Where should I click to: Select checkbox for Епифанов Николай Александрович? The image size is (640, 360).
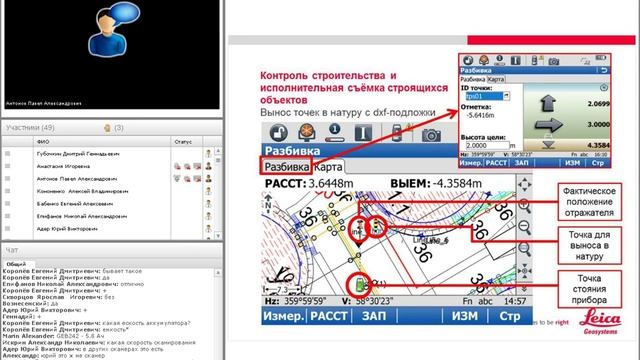coord(8,216)
